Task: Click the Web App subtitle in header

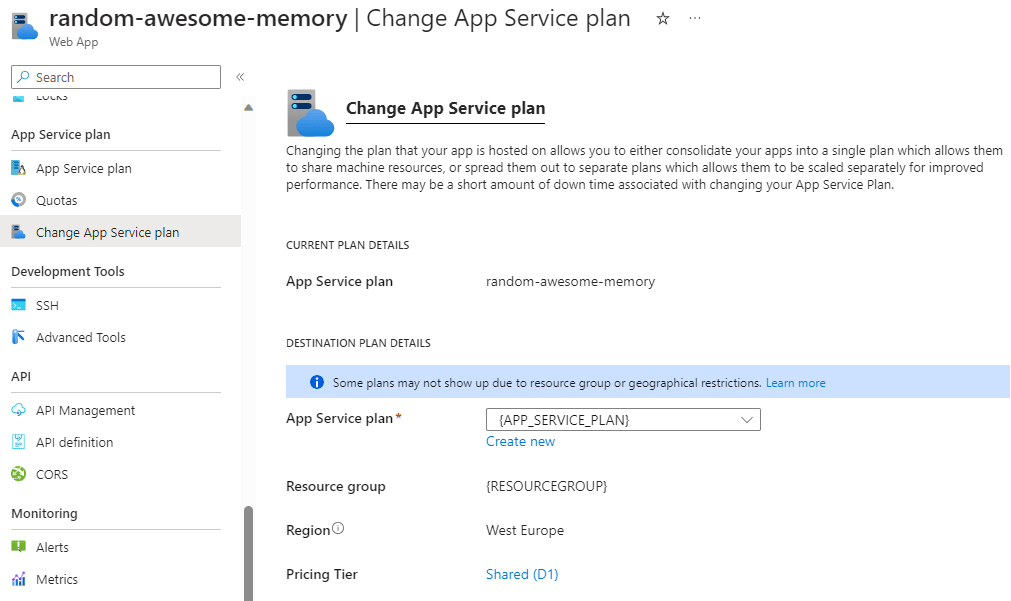Action: [x=74, y=42]
